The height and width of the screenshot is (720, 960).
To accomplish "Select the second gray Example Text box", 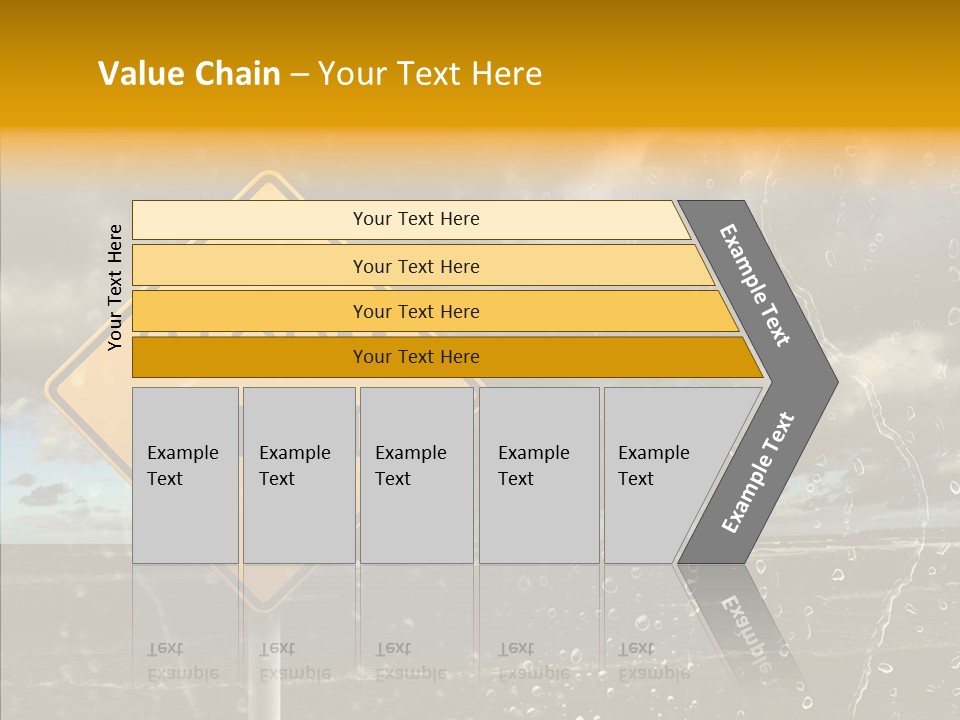I will [x=298, y=475].
